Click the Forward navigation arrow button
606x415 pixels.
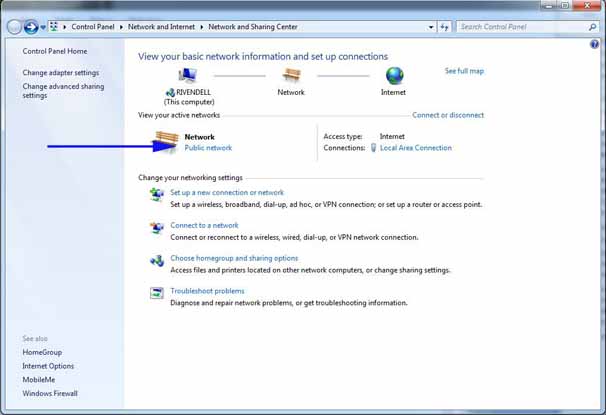point(31,27)
